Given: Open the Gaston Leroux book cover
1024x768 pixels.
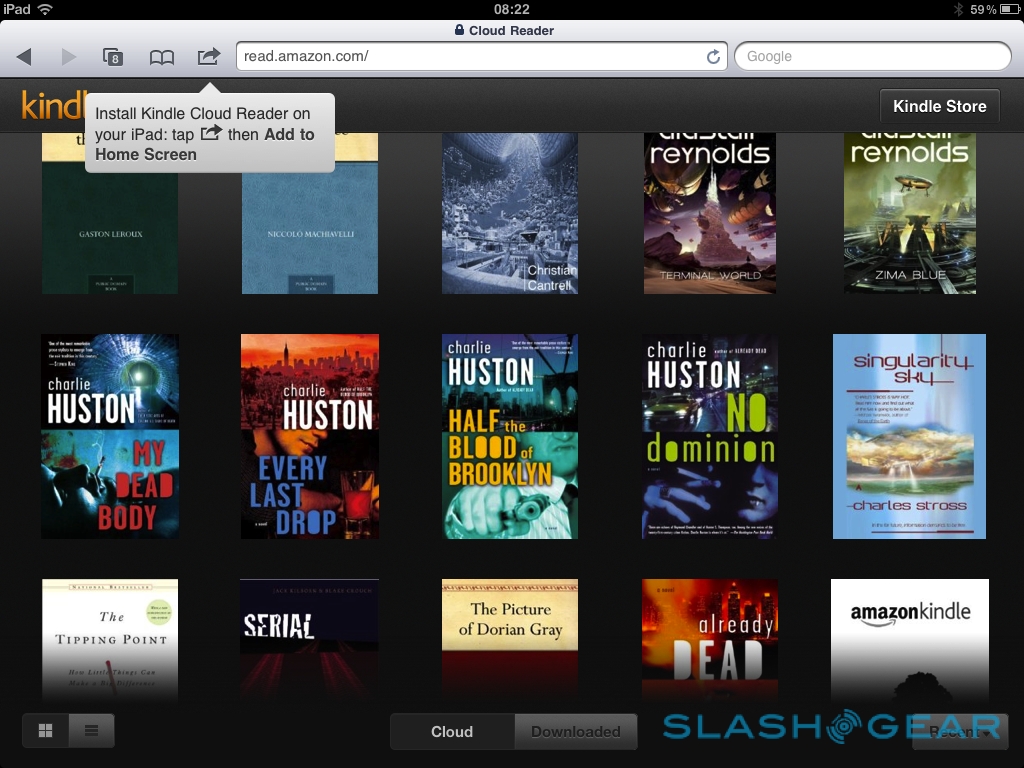Looking at the screenshot, I should coord(110,214).
